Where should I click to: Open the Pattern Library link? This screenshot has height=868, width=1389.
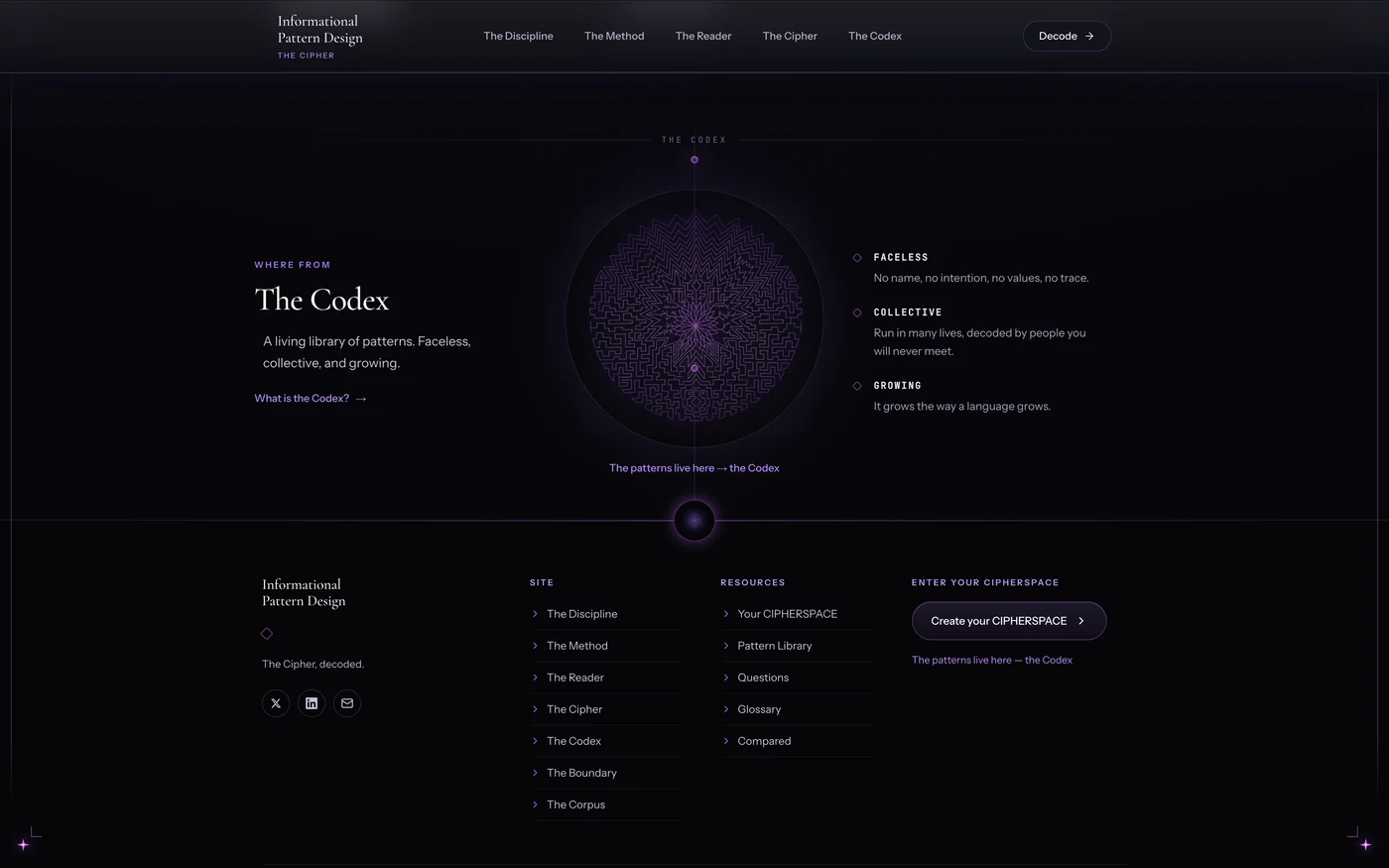pos(775,646)
